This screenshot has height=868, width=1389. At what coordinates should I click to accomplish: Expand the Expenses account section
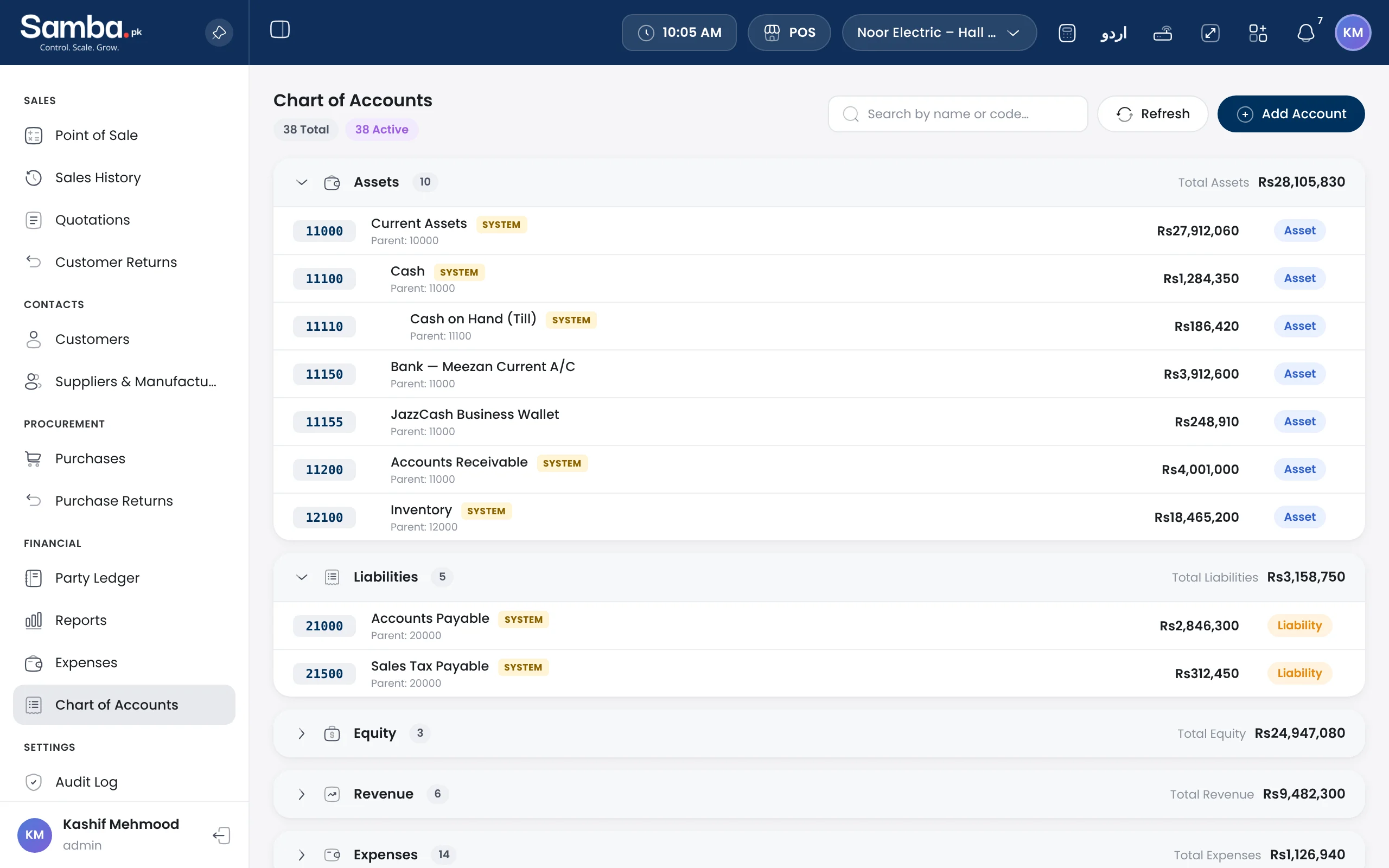(x=301, y=856)
